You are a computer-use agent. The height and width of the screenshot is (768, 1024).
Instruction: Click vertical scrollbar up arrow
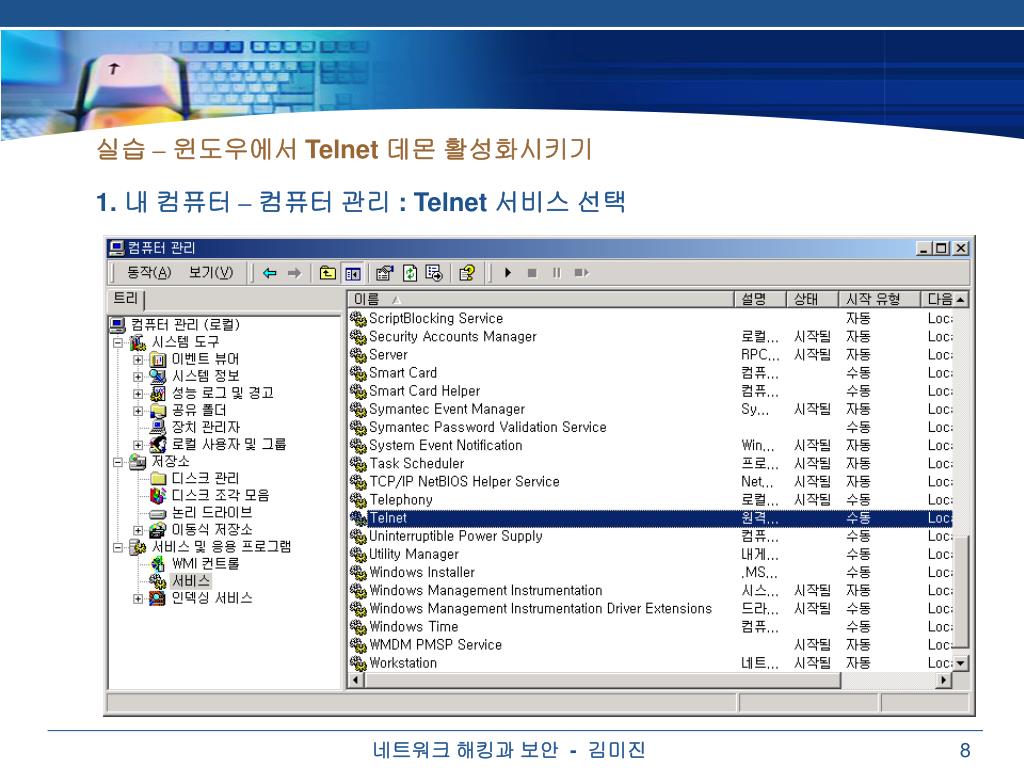[961, 299]
